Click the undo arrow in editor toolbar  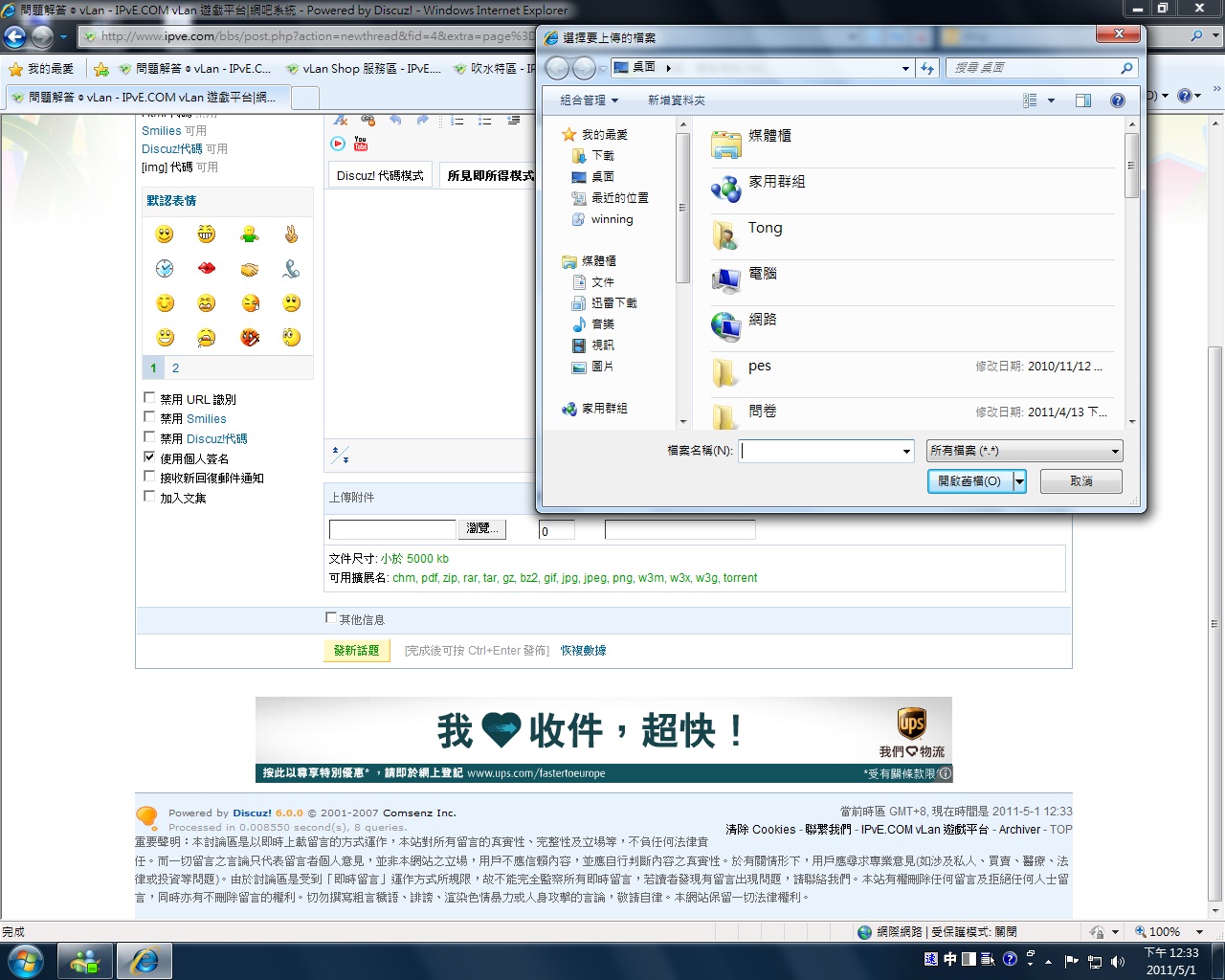pos(395,121)
